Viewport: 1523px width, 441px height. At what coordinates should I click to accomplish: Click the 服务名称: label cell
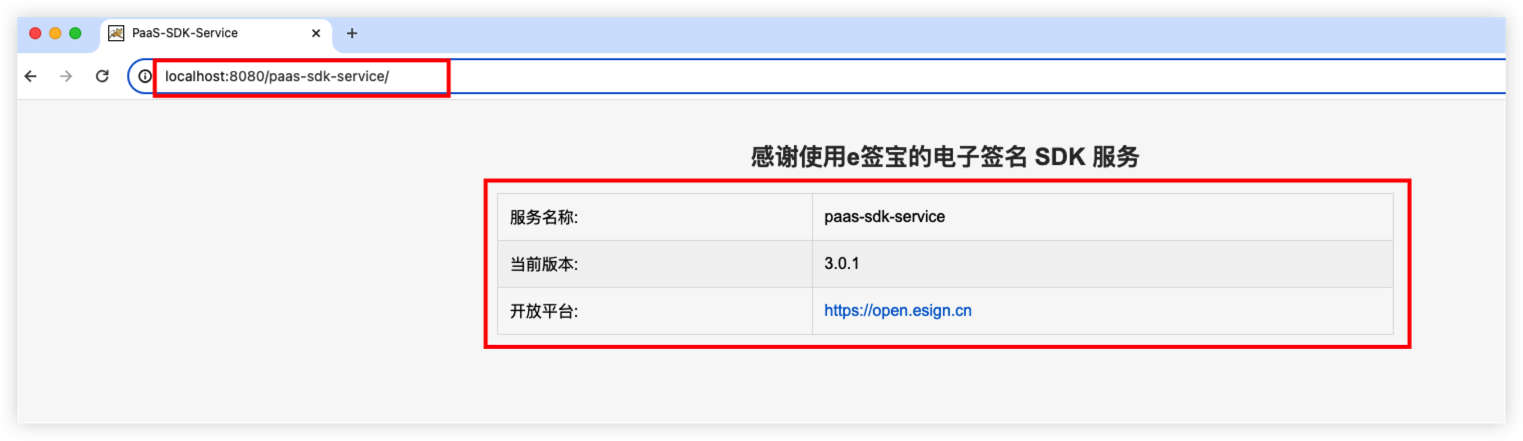[x=655, y=217]
